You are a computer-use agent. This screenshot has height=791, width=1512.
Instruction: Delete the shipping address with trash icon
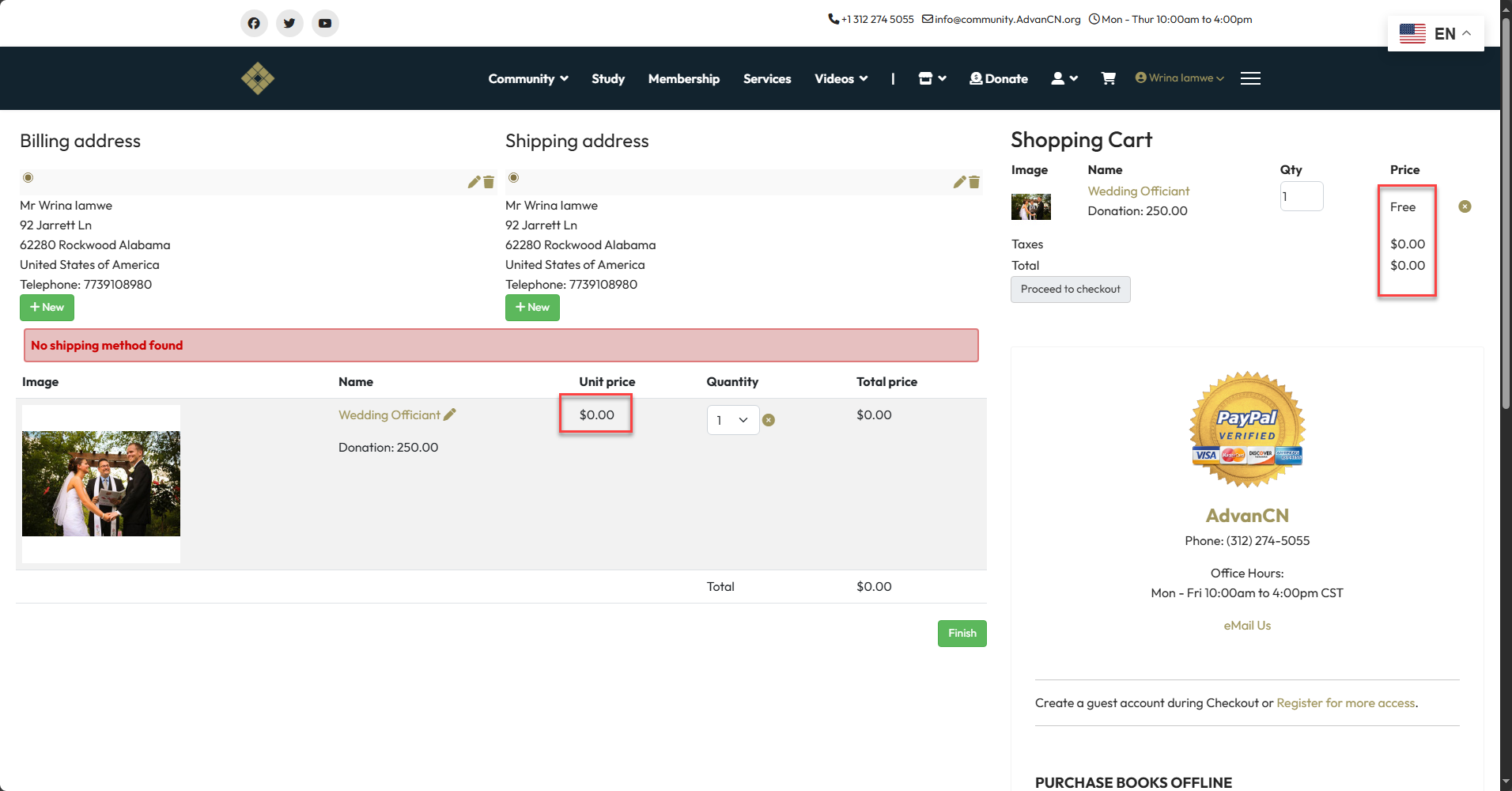pos(974,182)
